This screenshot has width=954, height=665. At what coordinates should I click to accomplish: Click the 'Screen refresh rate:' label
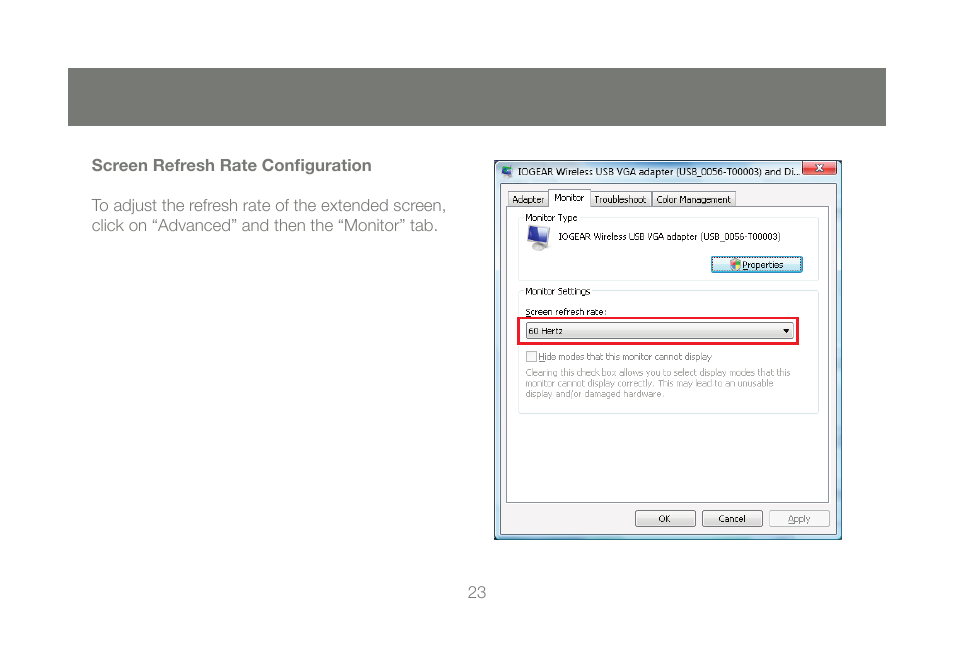566,312
